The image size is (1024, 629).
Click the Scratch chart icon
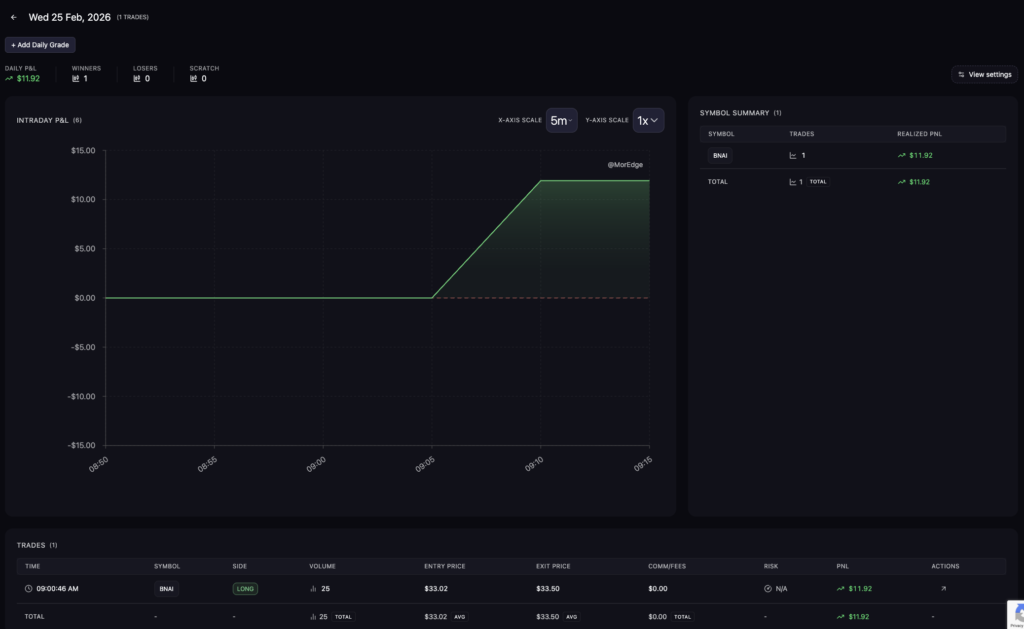point(194,78)
